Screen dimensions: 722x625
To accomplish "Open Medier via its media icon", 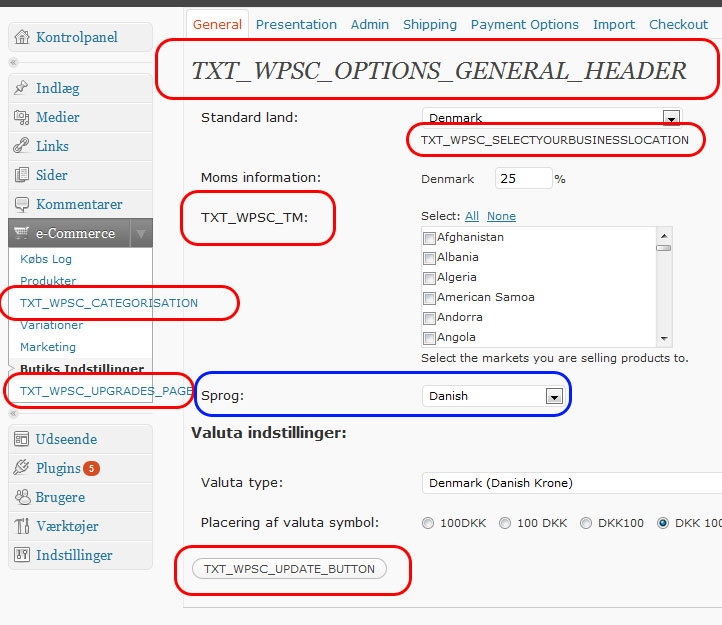I will (x=22, y=117).
